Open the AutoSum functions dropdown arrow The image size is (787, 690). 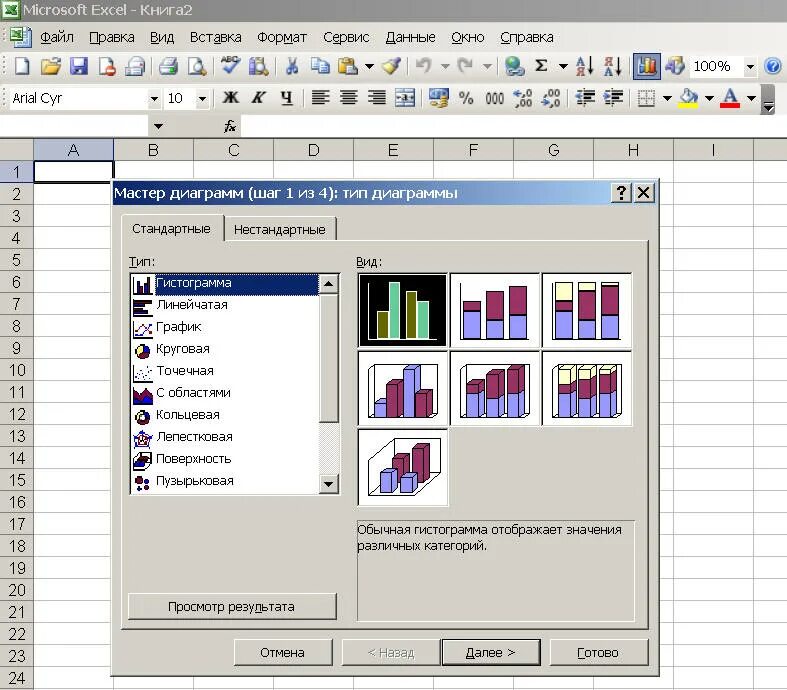click(563, 66)
